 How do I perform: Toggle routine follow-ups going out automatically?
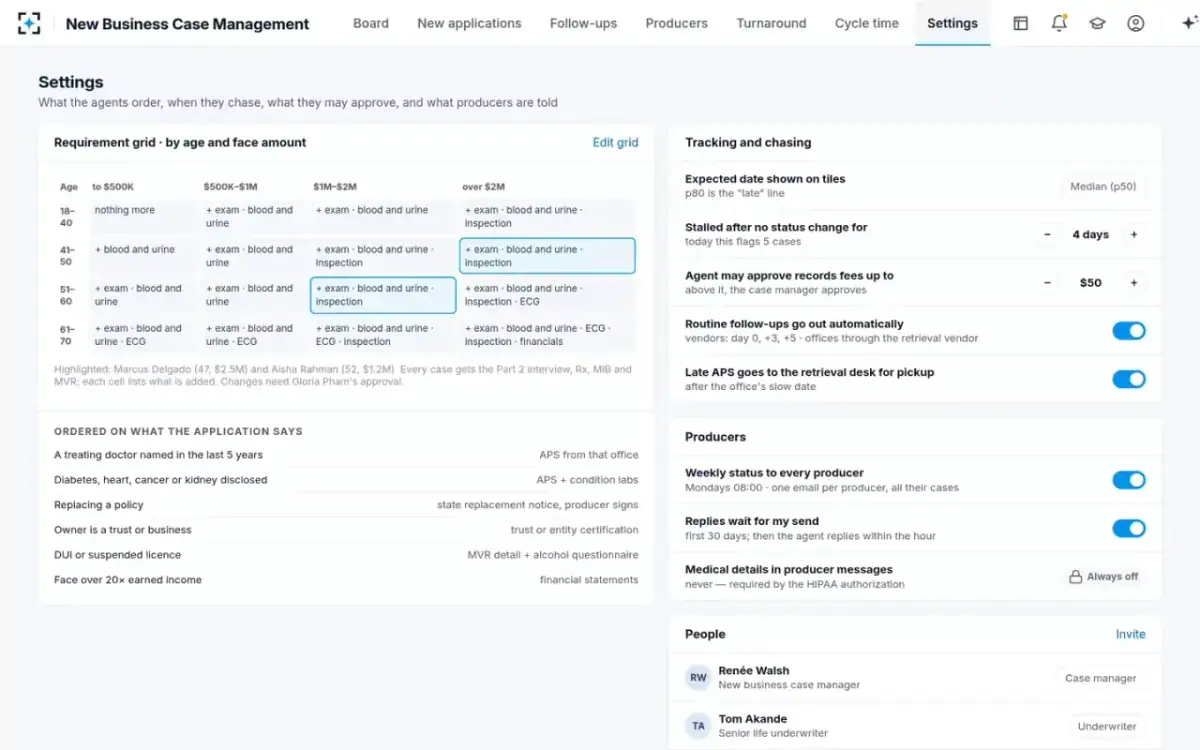1129,331
